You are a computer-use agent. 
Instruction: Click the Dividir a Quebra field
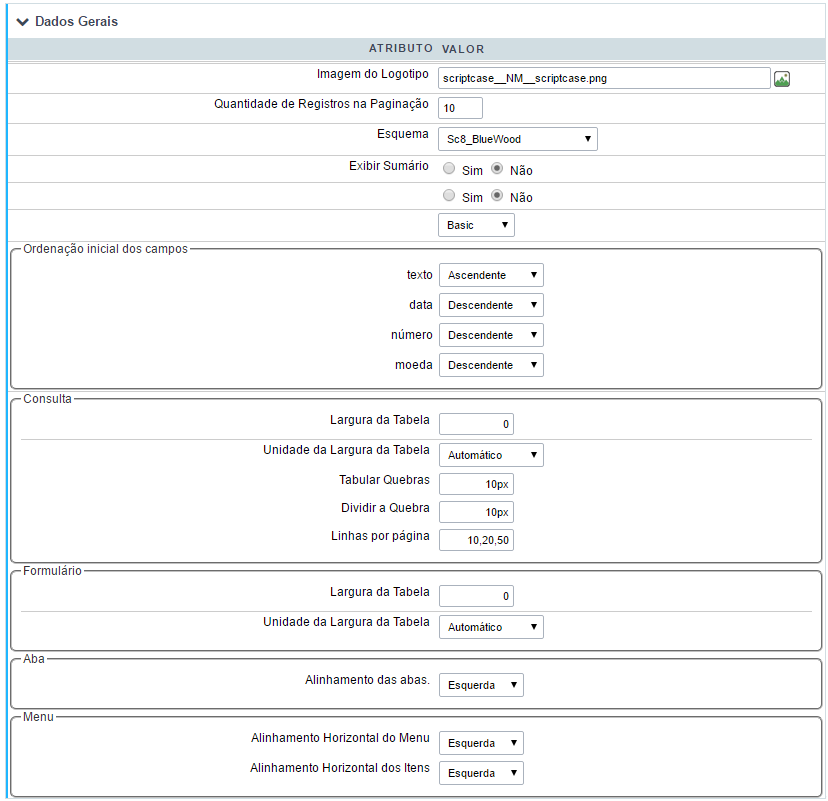tap(476, 512)
